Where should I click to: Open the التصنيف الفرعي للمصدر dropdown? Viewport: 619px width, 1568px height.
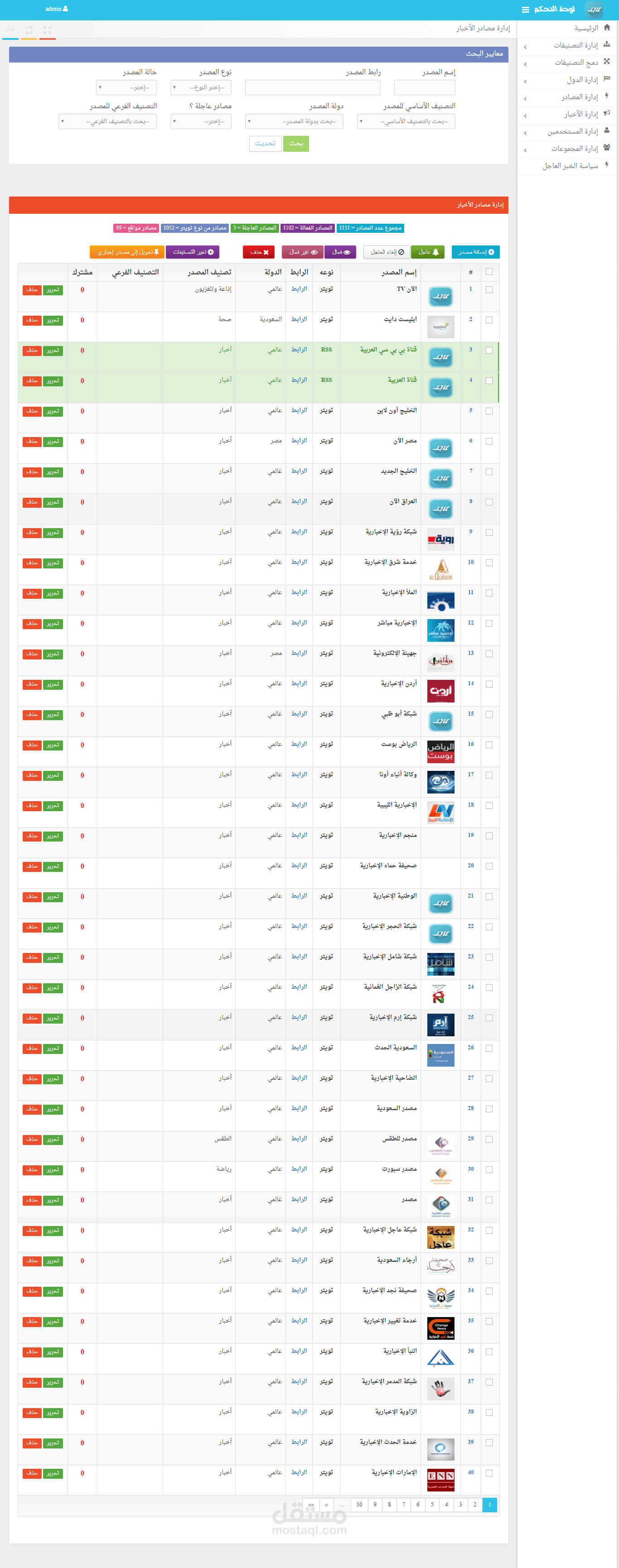(108, 122)
